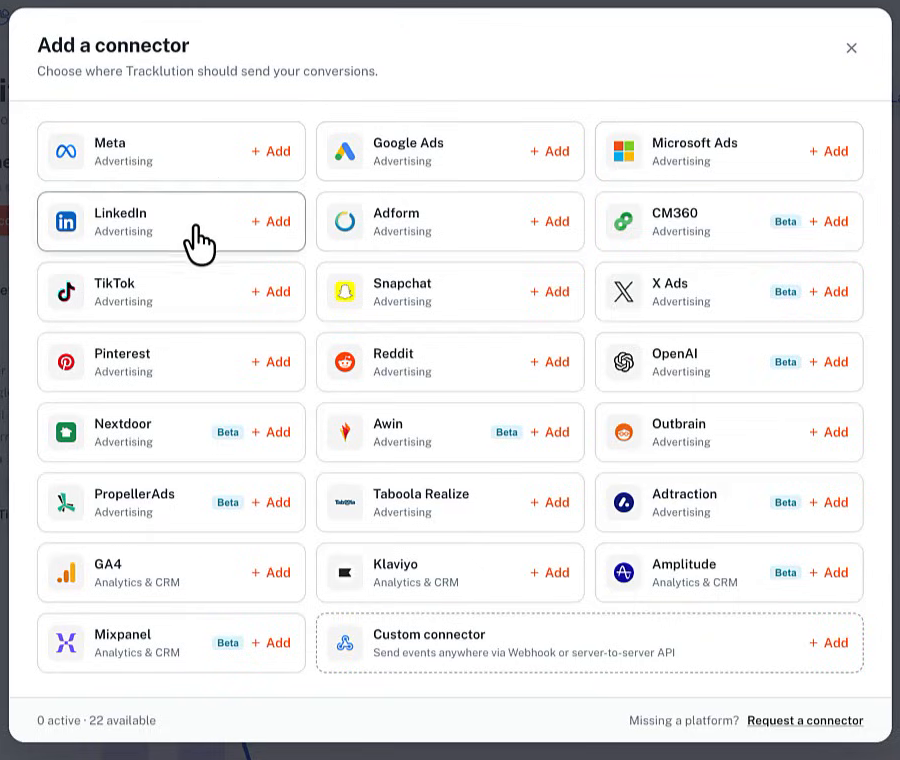
Task: Click the Beta badge on Awin
Action: coord(507,432)
